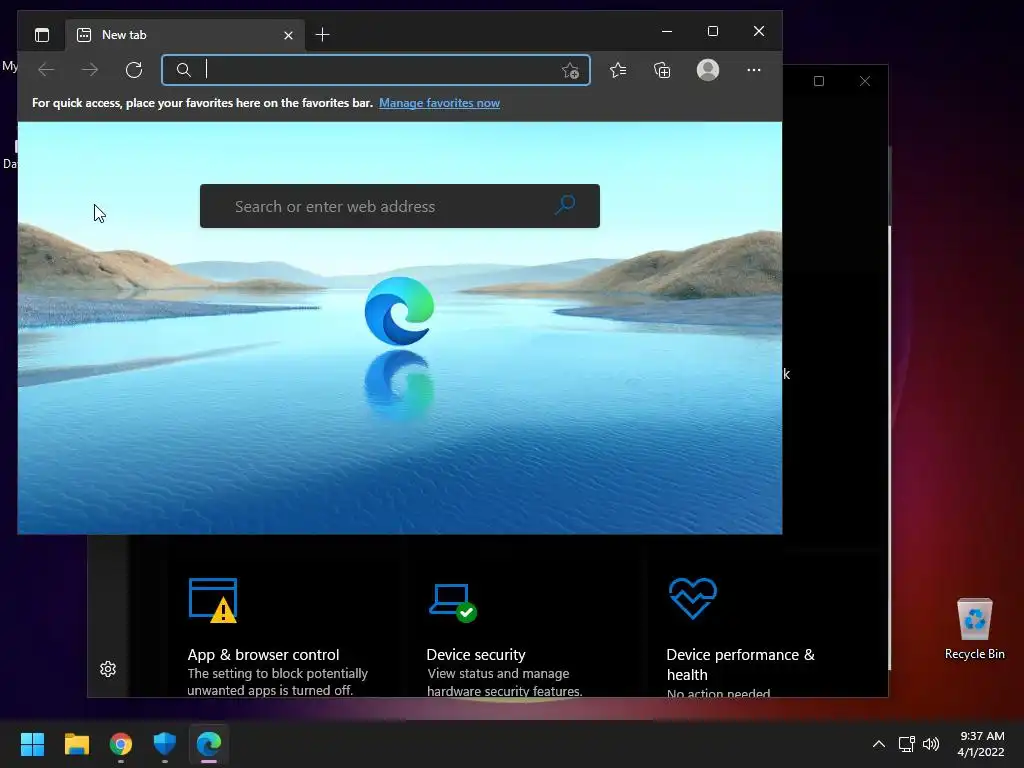Go forward using Edge forward arrow

click(x=90, y=70)
